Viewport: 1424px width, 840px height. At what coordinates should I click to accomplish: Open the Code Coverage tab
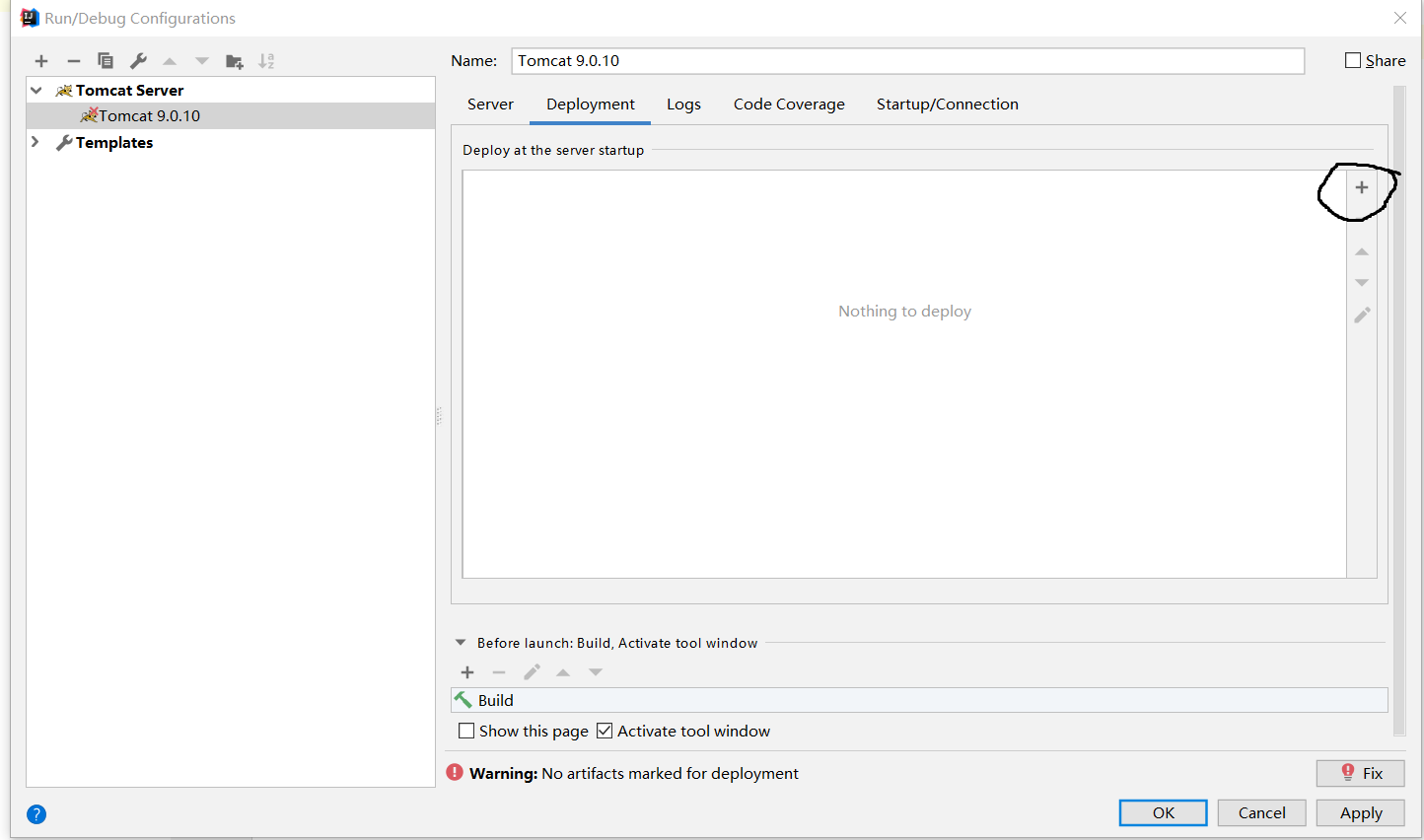(x=789, y=105)
